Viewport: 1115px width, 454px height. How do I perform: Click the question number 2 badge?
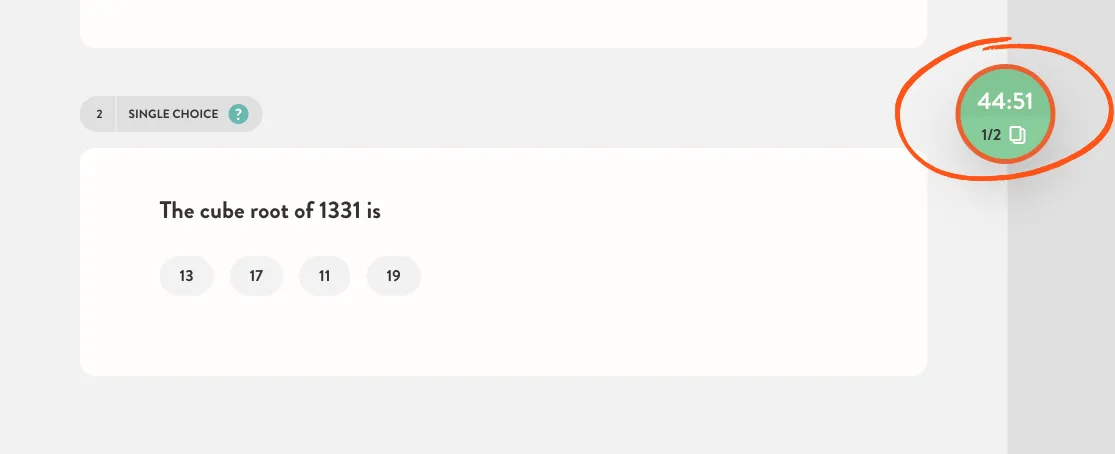[99, 114]
